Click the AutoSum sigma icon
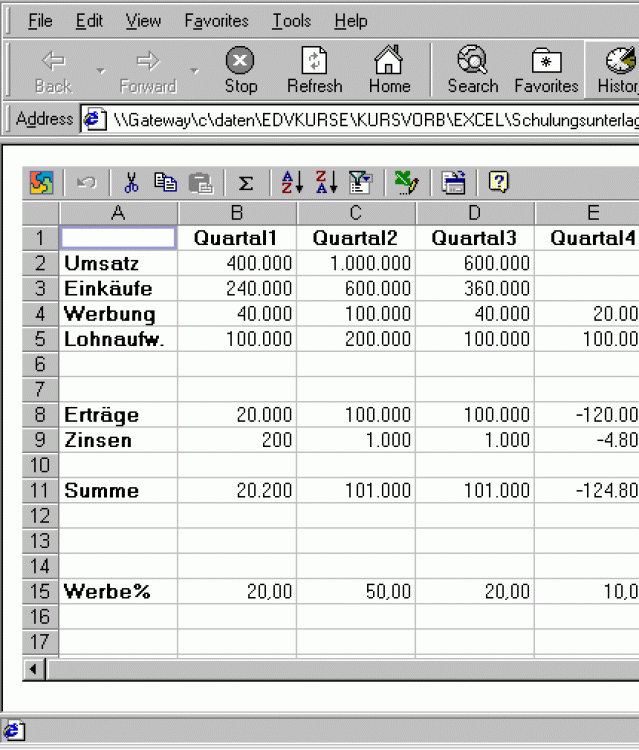The height and width of the screenshot is (750, 639). (245, 183)
